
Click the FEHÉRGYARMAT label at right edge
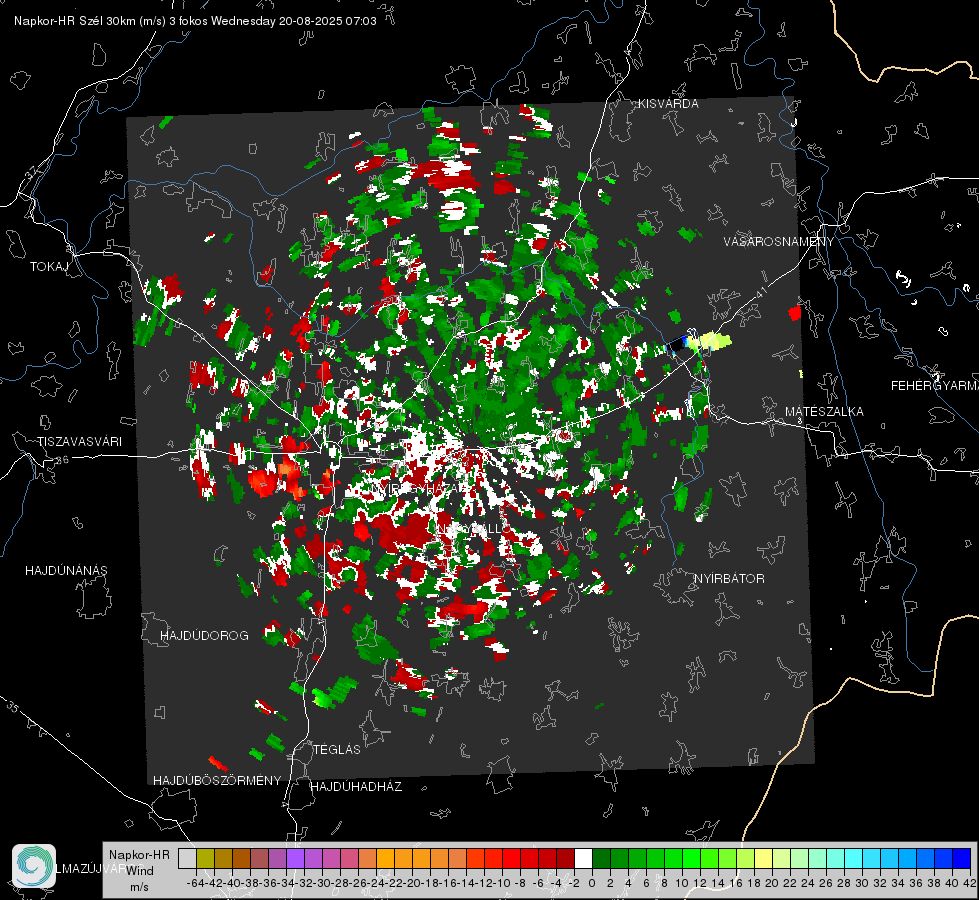coord(935,386)
